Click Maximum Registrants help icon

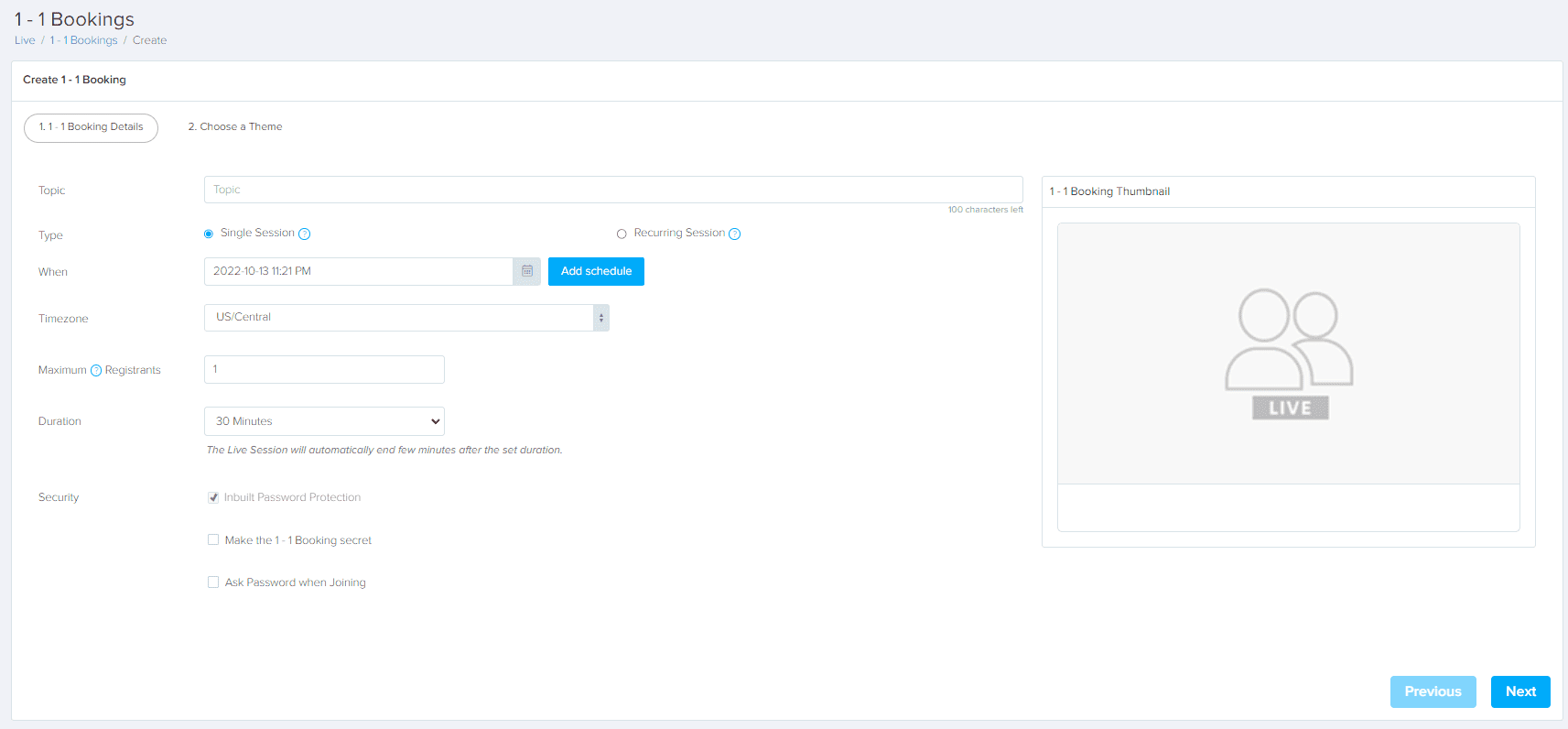[96, 371]
